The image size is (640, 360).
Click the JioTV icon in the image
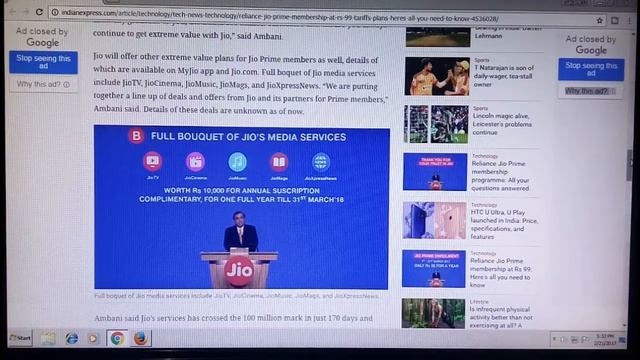pyautogui.click(x=153, y=161)
